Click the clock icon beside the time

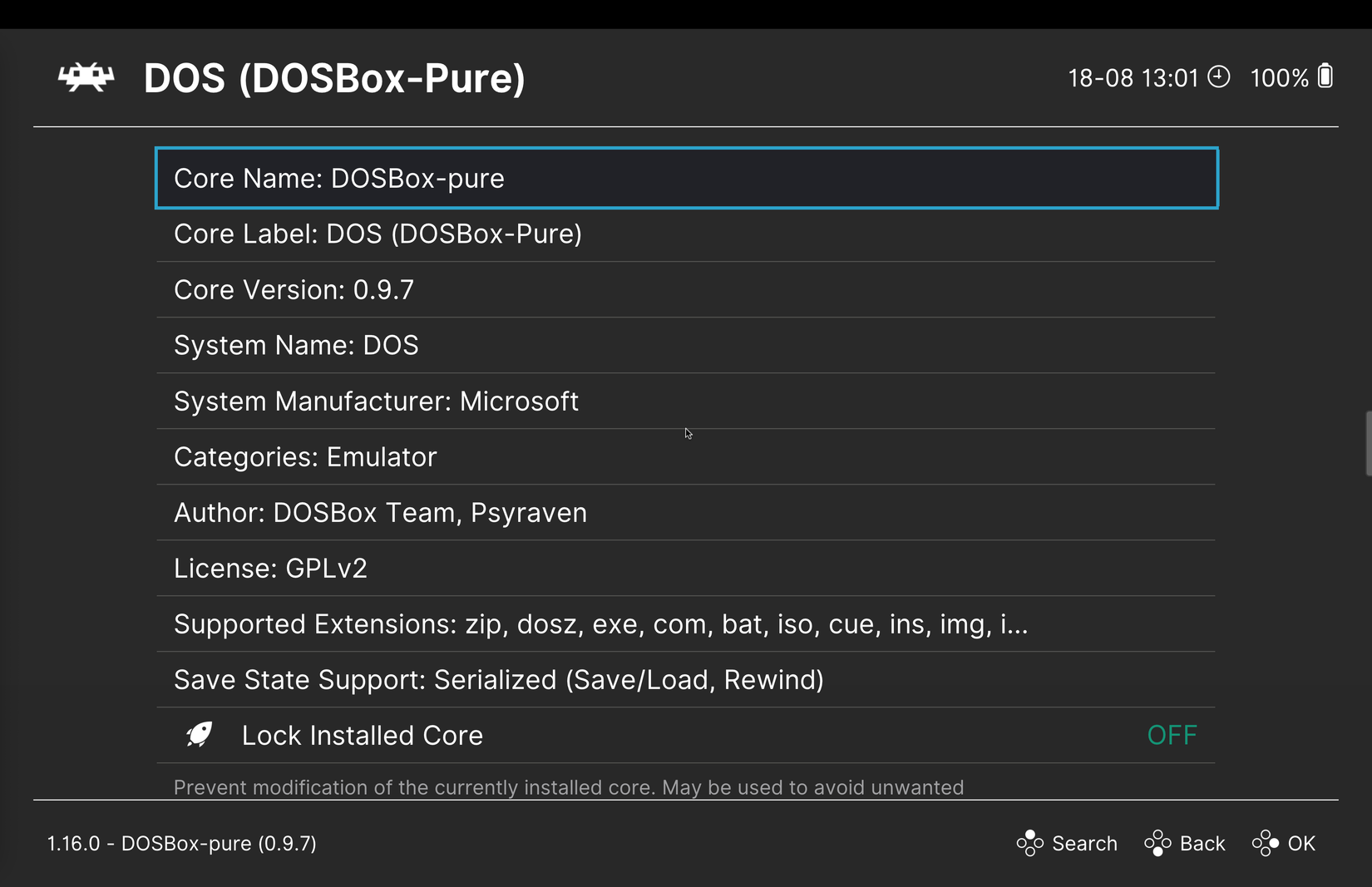coord(1219,76)
